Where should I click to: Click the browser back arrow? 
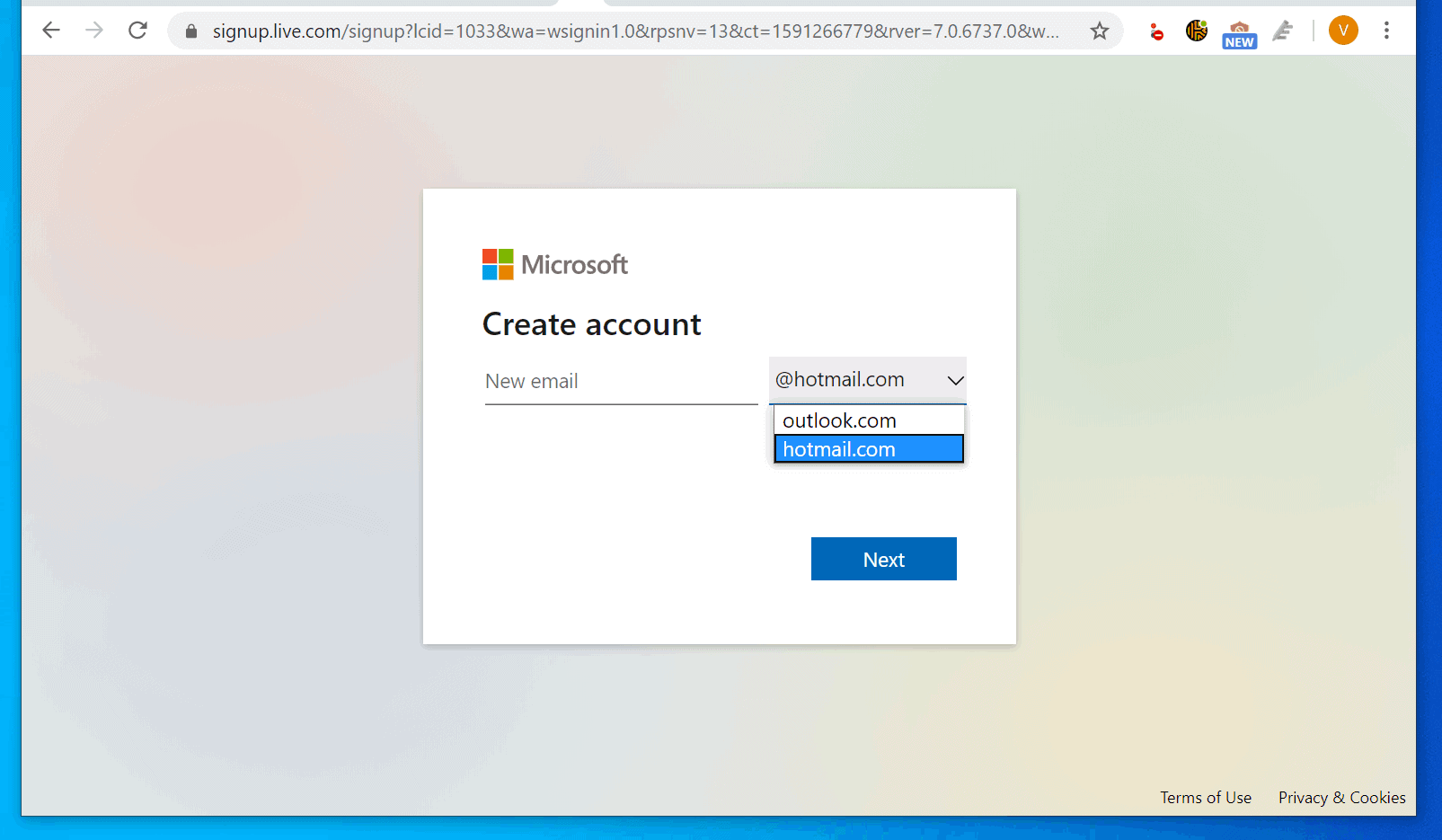[51, 30]
